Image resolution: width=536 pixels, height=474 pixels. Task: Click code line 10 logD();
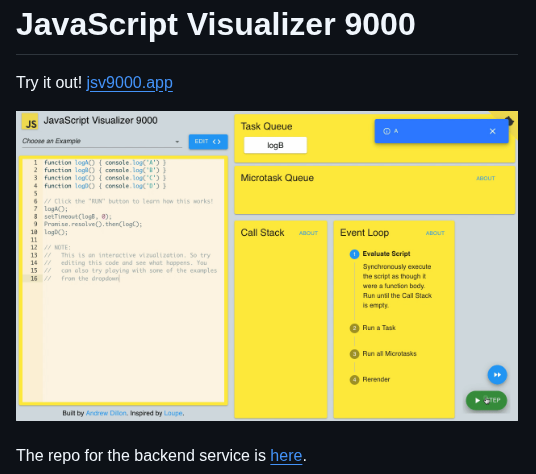click(x=56, y=232)
